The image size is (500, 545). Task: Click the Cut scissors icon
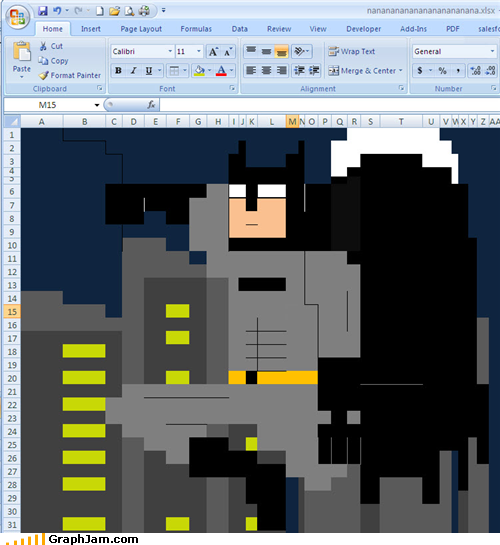(43, 46)
